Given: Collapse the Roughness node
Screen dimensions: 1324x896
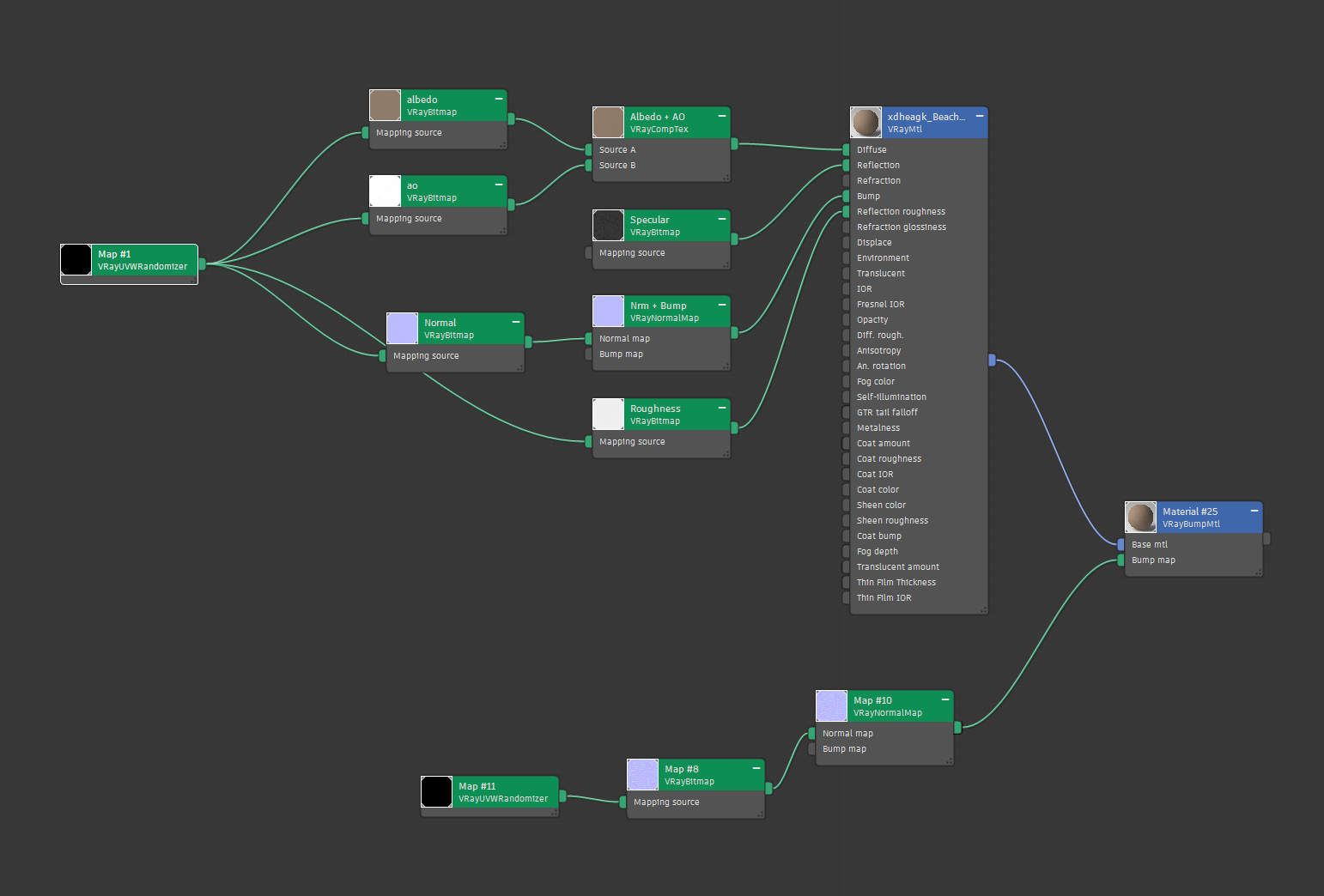Looking at the screenshot, I should pos(722,408).
